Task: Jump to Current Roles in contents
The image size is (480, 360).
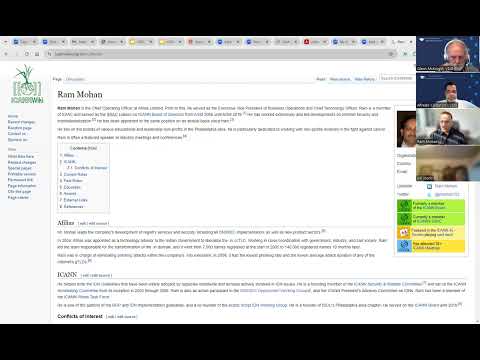Action: pos(75,174)
